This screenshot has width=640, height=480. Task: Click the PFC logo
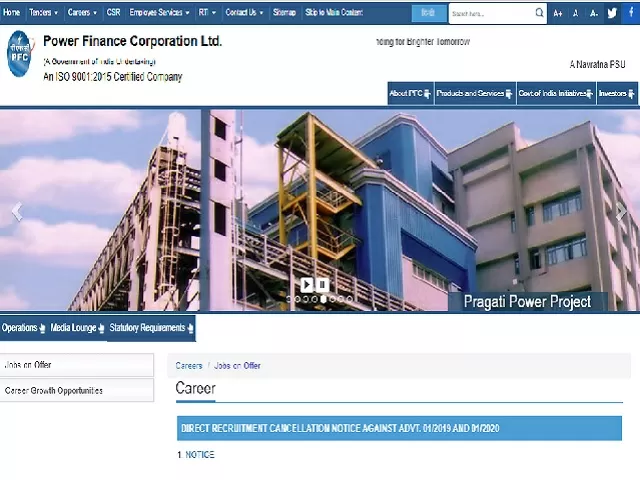[x=20, y=53]
